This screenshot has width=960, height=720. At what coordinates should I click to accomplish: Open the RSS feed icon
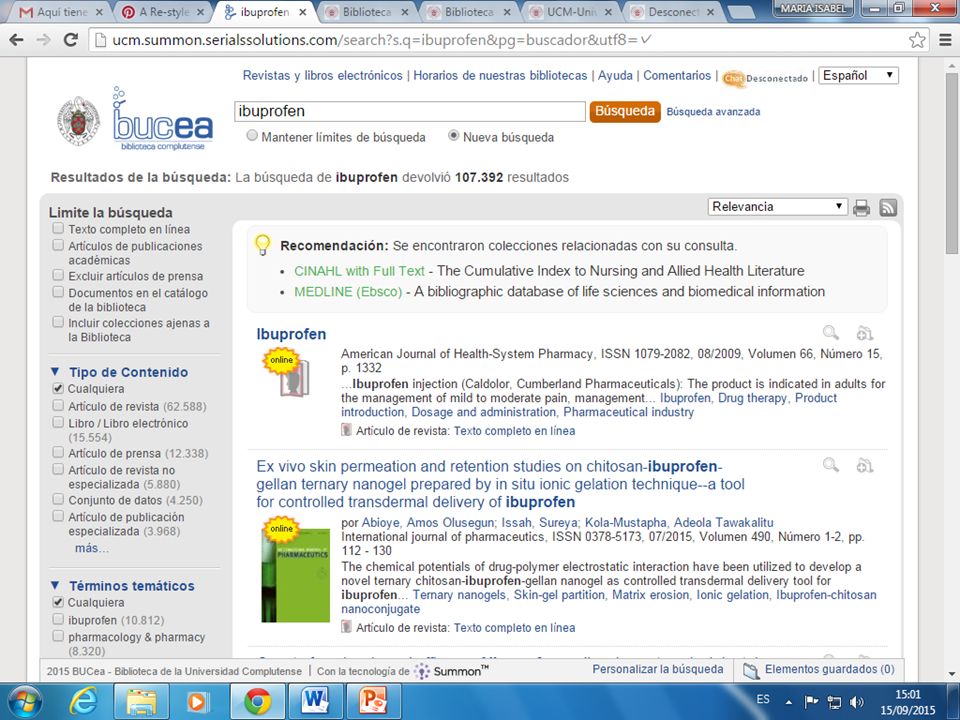(888, 208)
